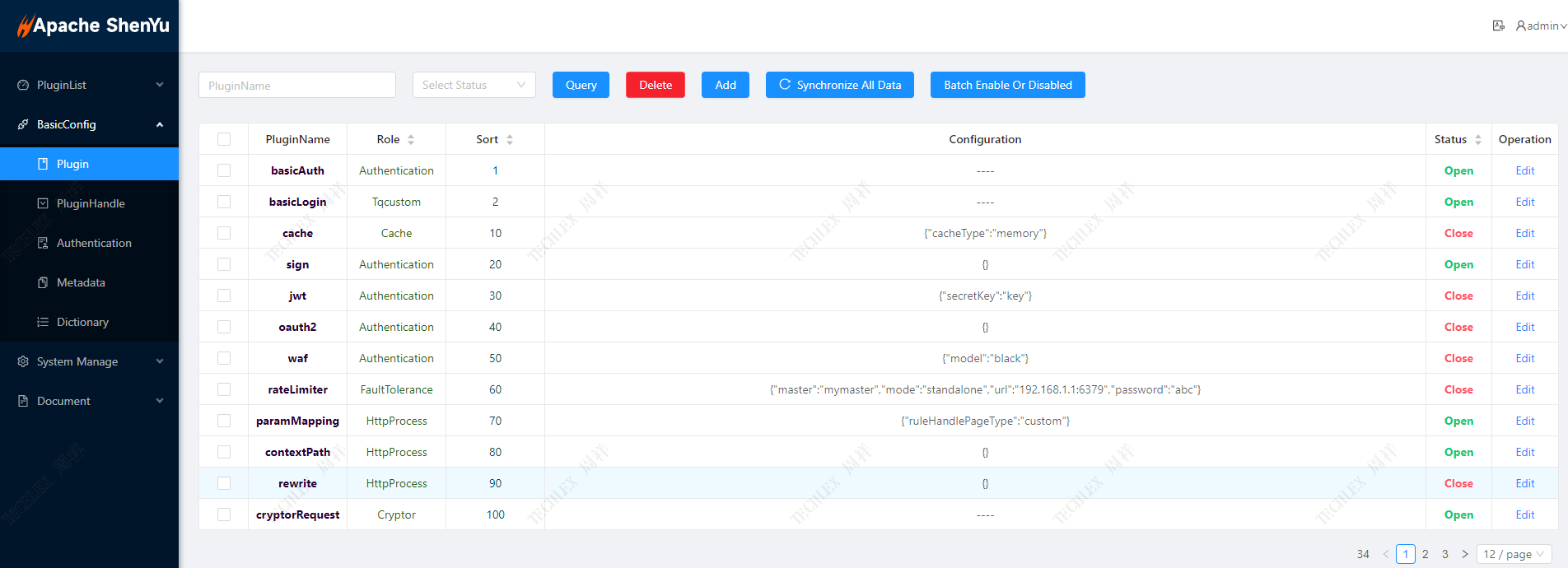Check the cache row checkbox

(224, 233)
